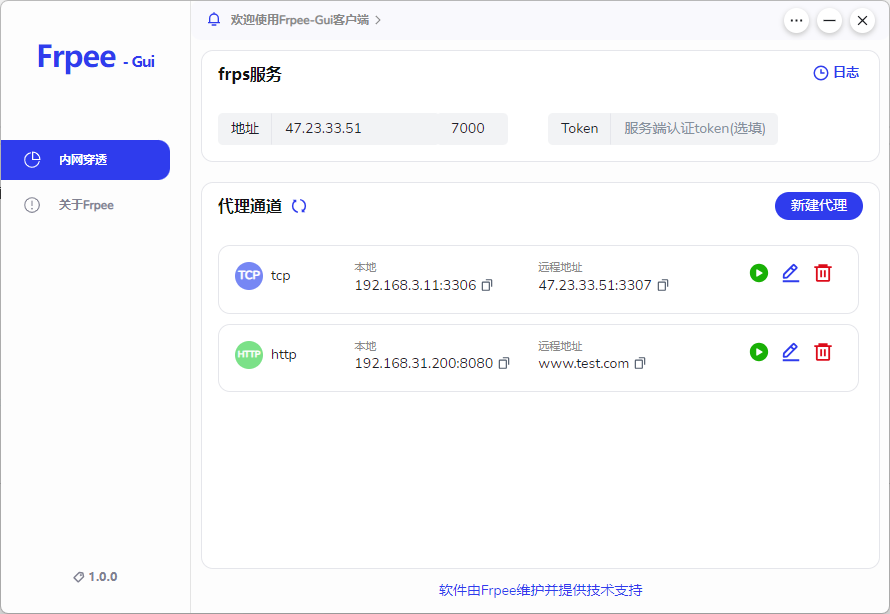The image size is (890, 614).
Task: Copy local address 192.168.3.11:3306
Action: (488, 285)
